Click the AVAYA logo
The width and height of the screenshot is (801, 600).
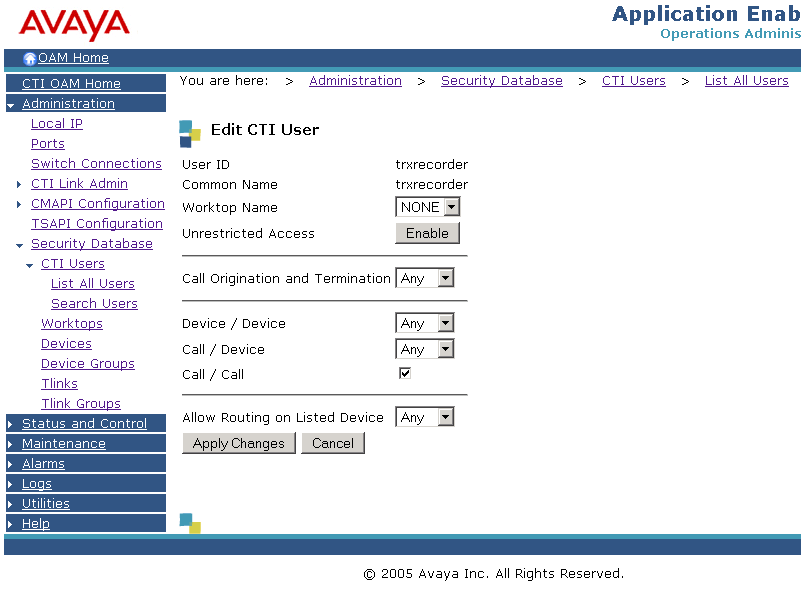pos(74,25)
